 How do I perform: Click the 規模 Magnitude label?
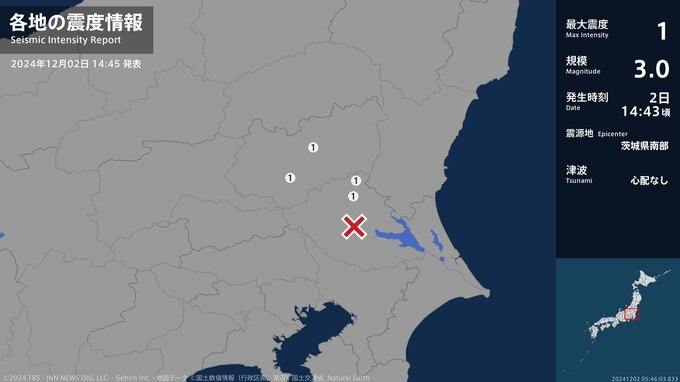(x=583, y=65)
